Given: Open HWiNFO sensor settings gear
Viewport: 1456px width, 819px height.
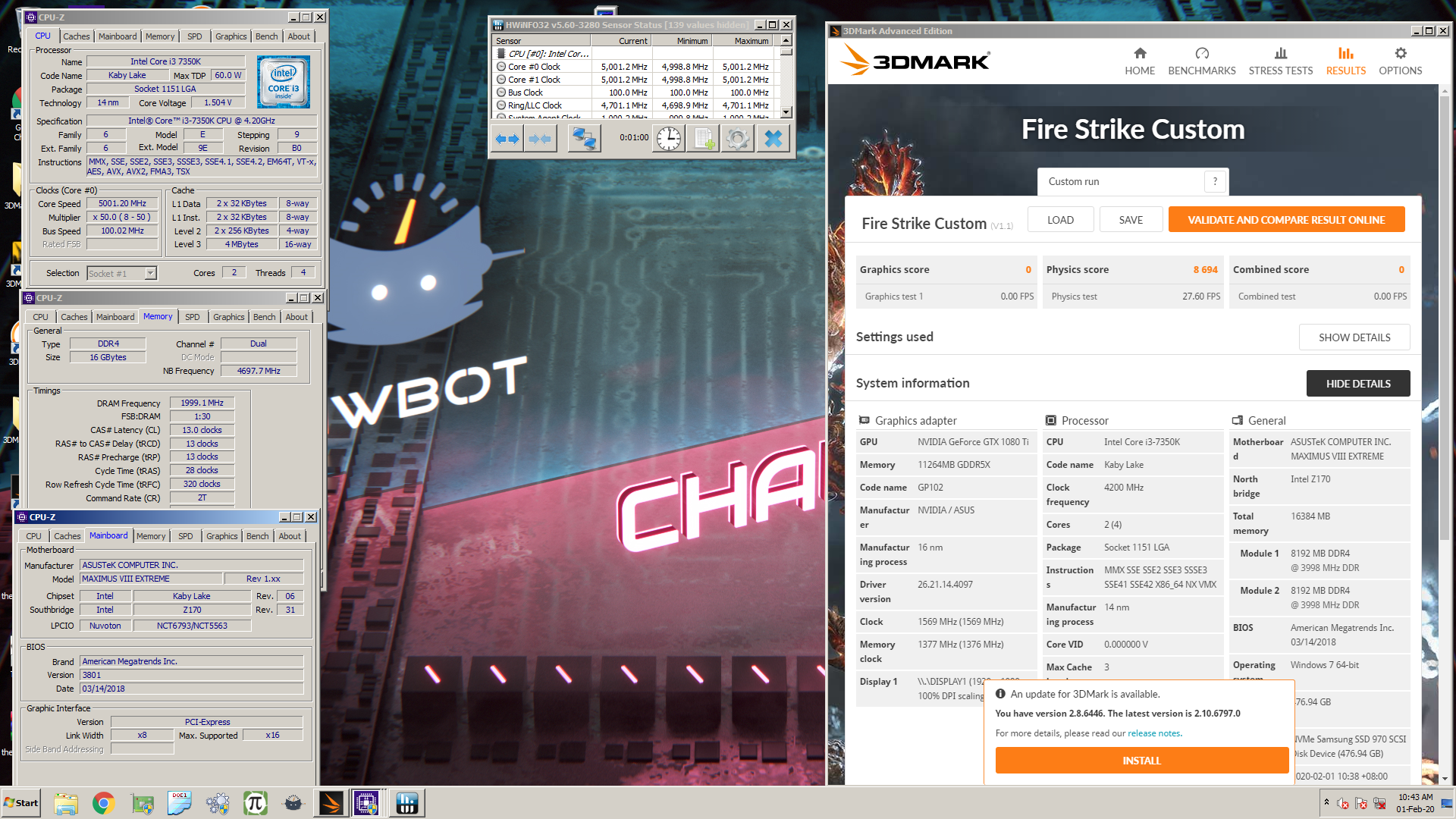Looking at the screenshot, I should pyautogui.click(x=737, y=139).
